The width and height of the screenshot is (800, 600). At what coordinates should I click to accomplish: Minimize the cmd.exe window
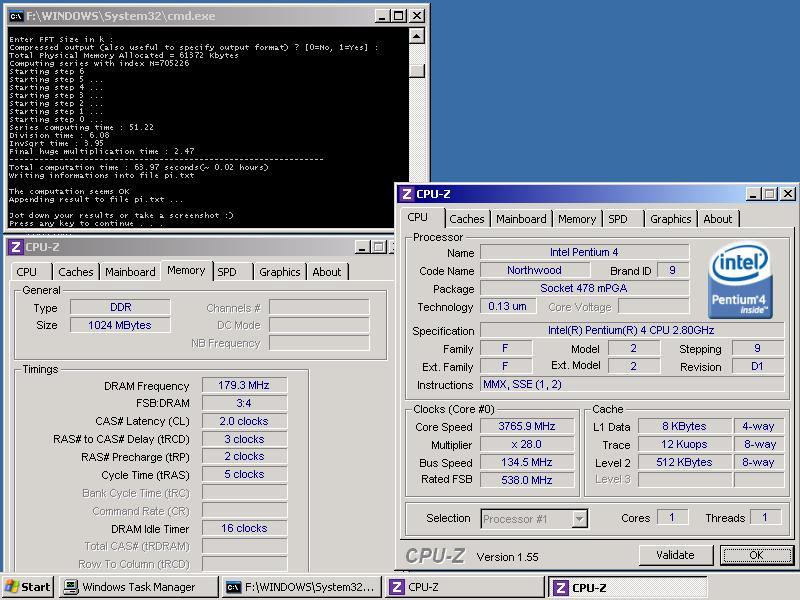(x=382, y=16)
